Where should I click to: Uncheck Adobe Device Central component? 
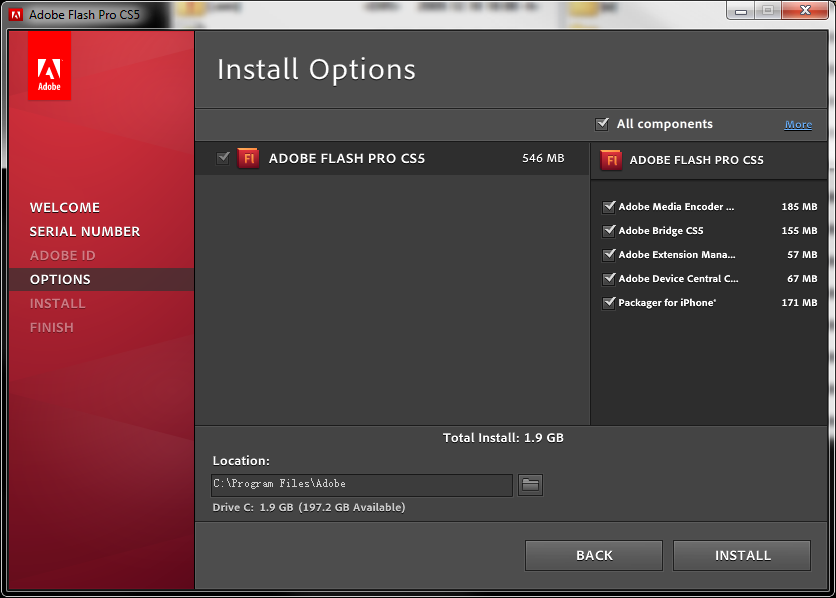608,279
